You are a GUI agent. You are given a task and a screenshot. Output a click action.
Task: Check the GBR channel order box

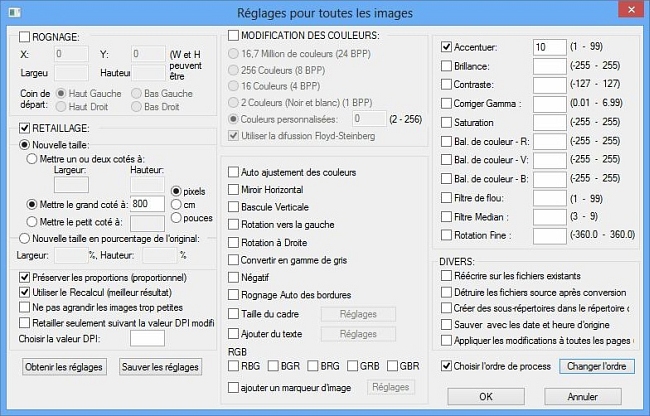pos(392,366)
